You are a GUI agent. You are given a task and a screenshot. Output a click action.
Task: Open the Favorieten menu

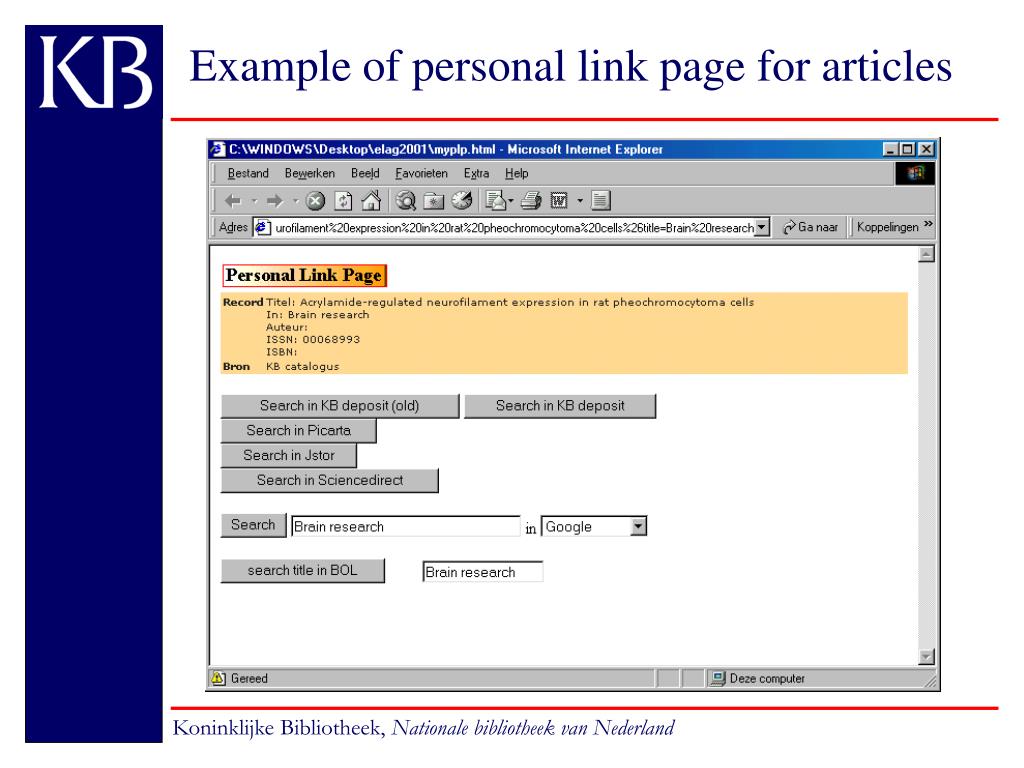(421, 173)
